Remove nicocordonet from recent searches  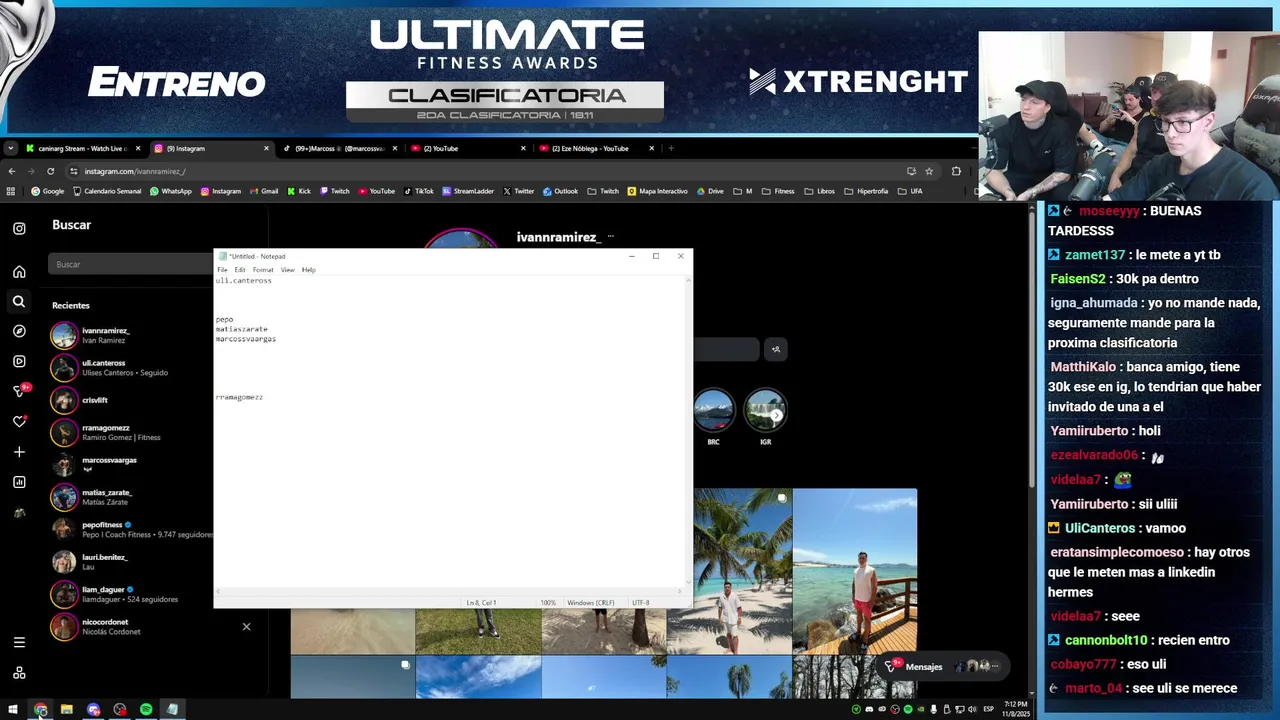click(246, 627)
